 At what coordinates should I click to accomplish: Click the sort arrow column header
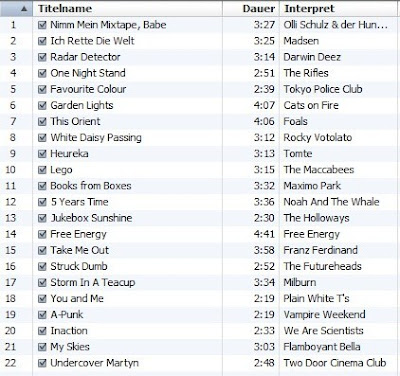point(16,9)
